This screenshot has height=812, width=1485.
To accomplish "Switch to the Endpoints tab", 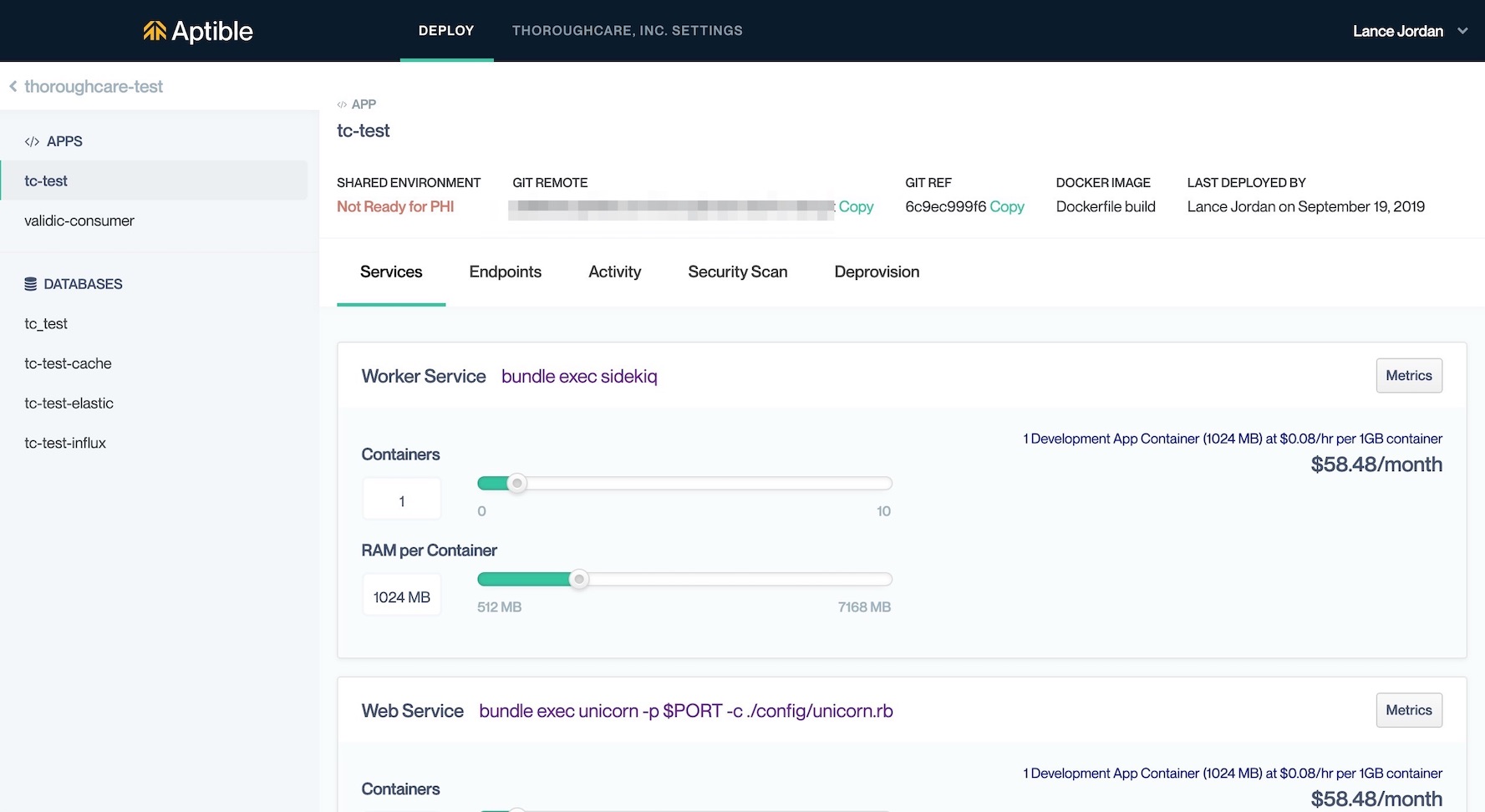I will click(506, 272).
